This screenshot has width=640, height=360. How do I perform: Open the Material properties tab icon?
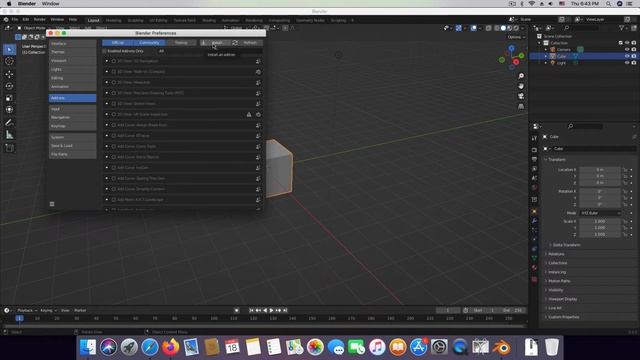click(x=534, y=268)
